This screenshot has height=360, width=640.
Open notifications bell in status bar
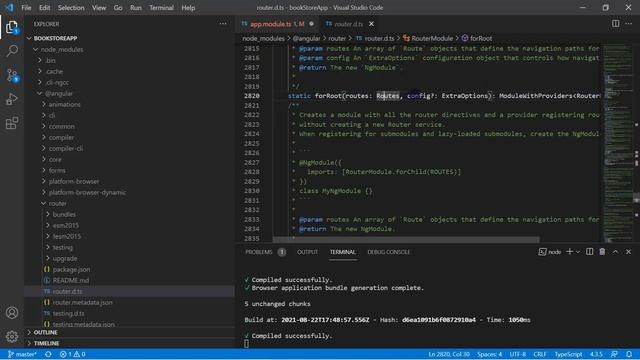pyautogui.click(x=629, y=354)
